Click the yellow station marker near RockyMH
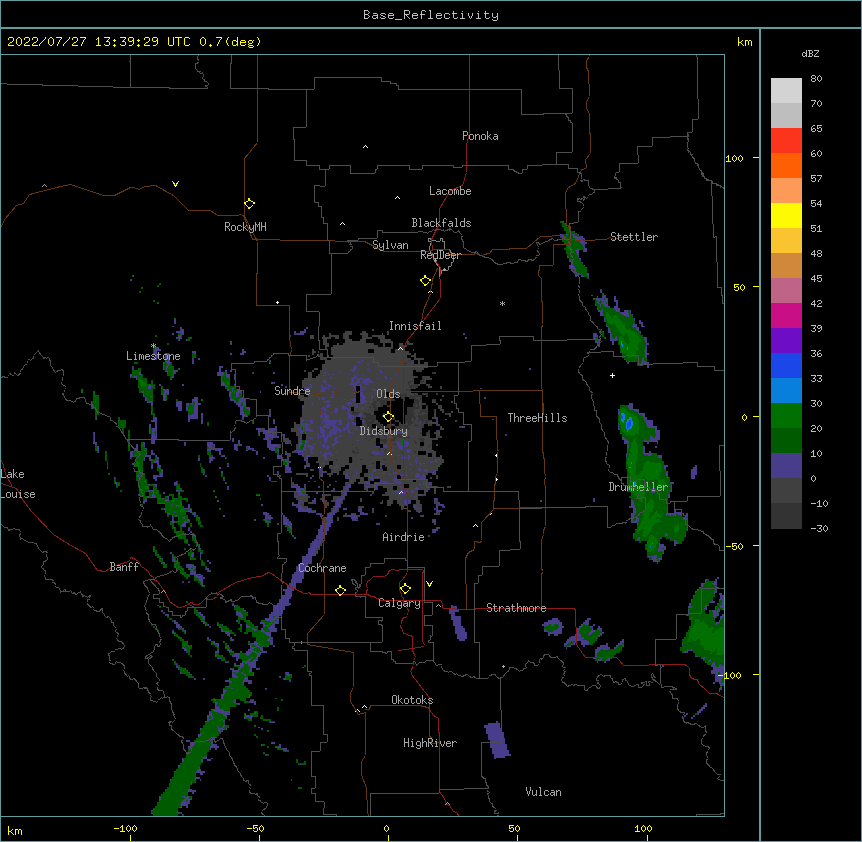The height and width of the screenshot is (842, 862). point(249,204)
